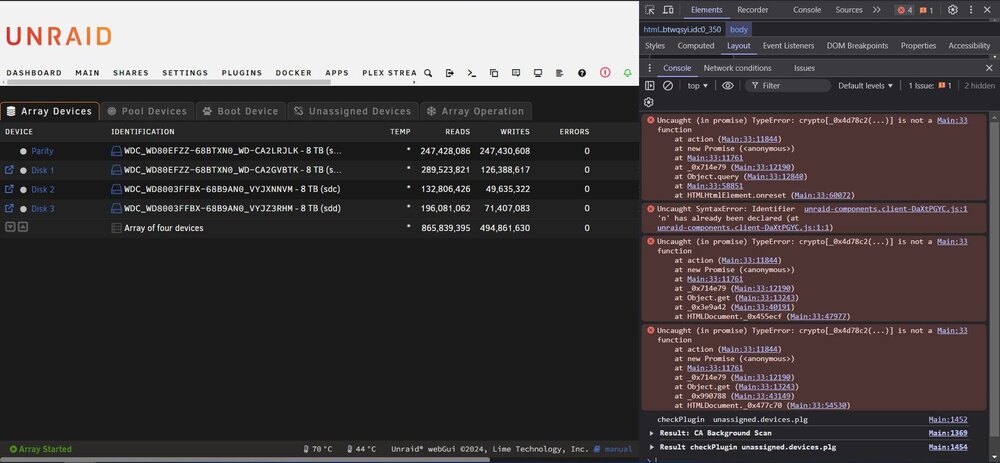Click the 1 Issue link in the console toolbar
This screenshot has height=463, width=1000.
pyautogui.click(x=930, y=85)
